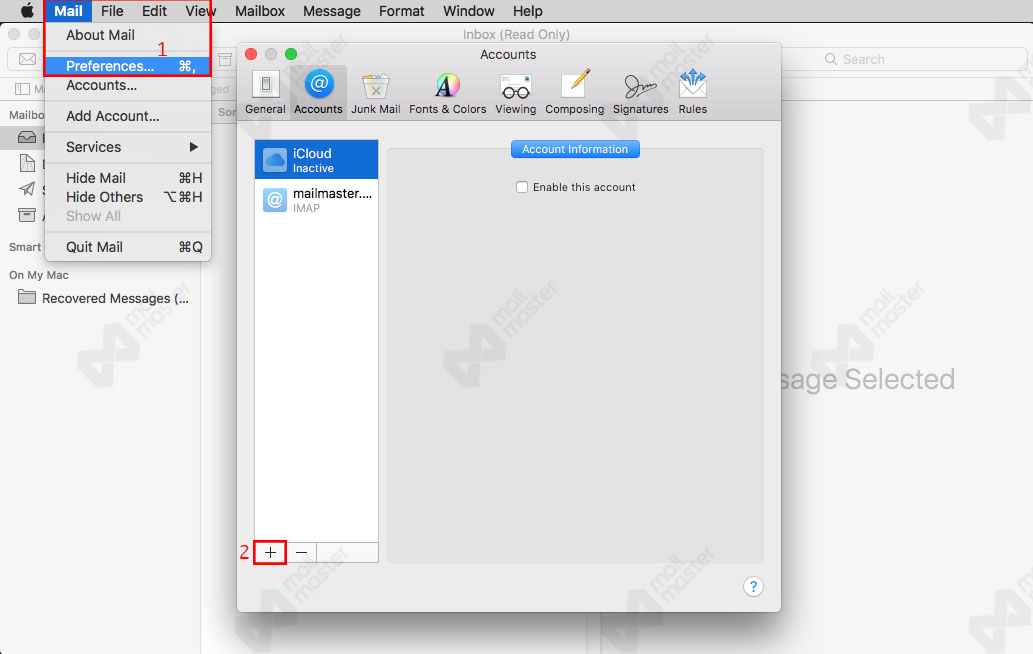The height and width of the screenshot is (654, 1033).
Task: Choose Preferences from the Mail menu
Action: pyautogui.click(x=128, y=66)
